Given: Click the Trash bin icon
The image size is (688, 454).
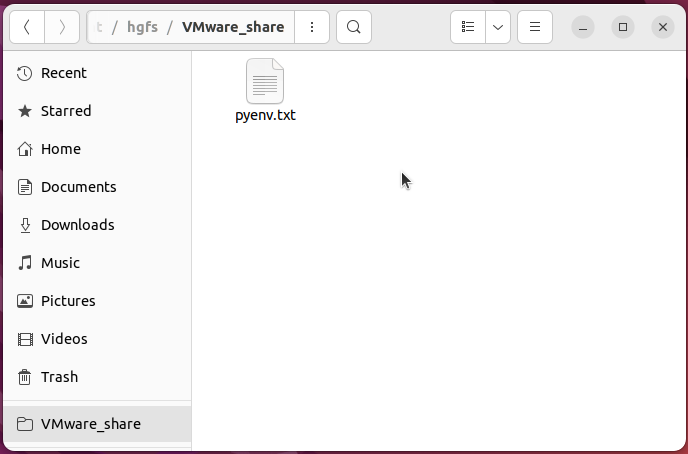Looking at the screenshot, I should coord(25,377).
